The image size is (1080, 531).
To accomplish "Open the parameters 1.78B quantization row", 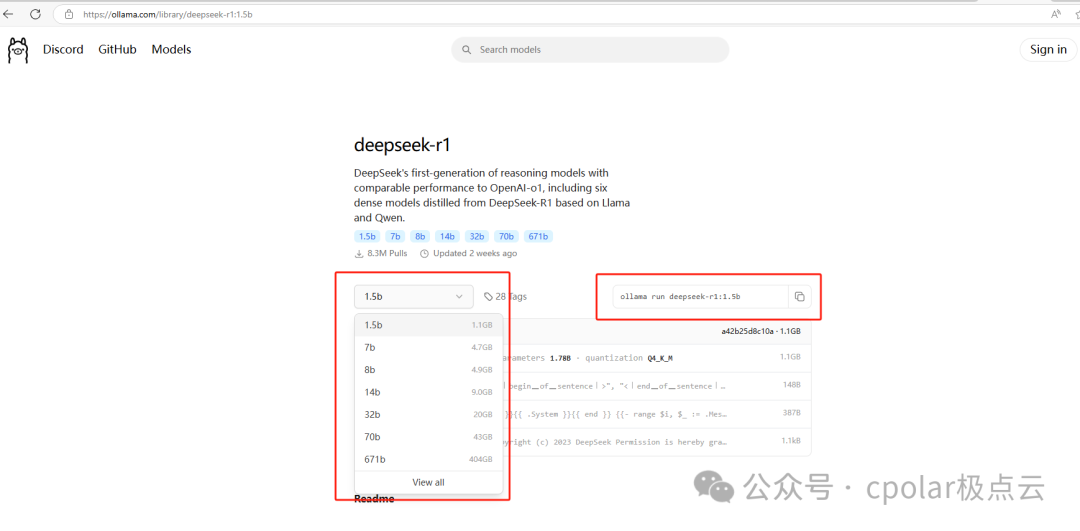I will pyautogui.click(x=656, y=357).
